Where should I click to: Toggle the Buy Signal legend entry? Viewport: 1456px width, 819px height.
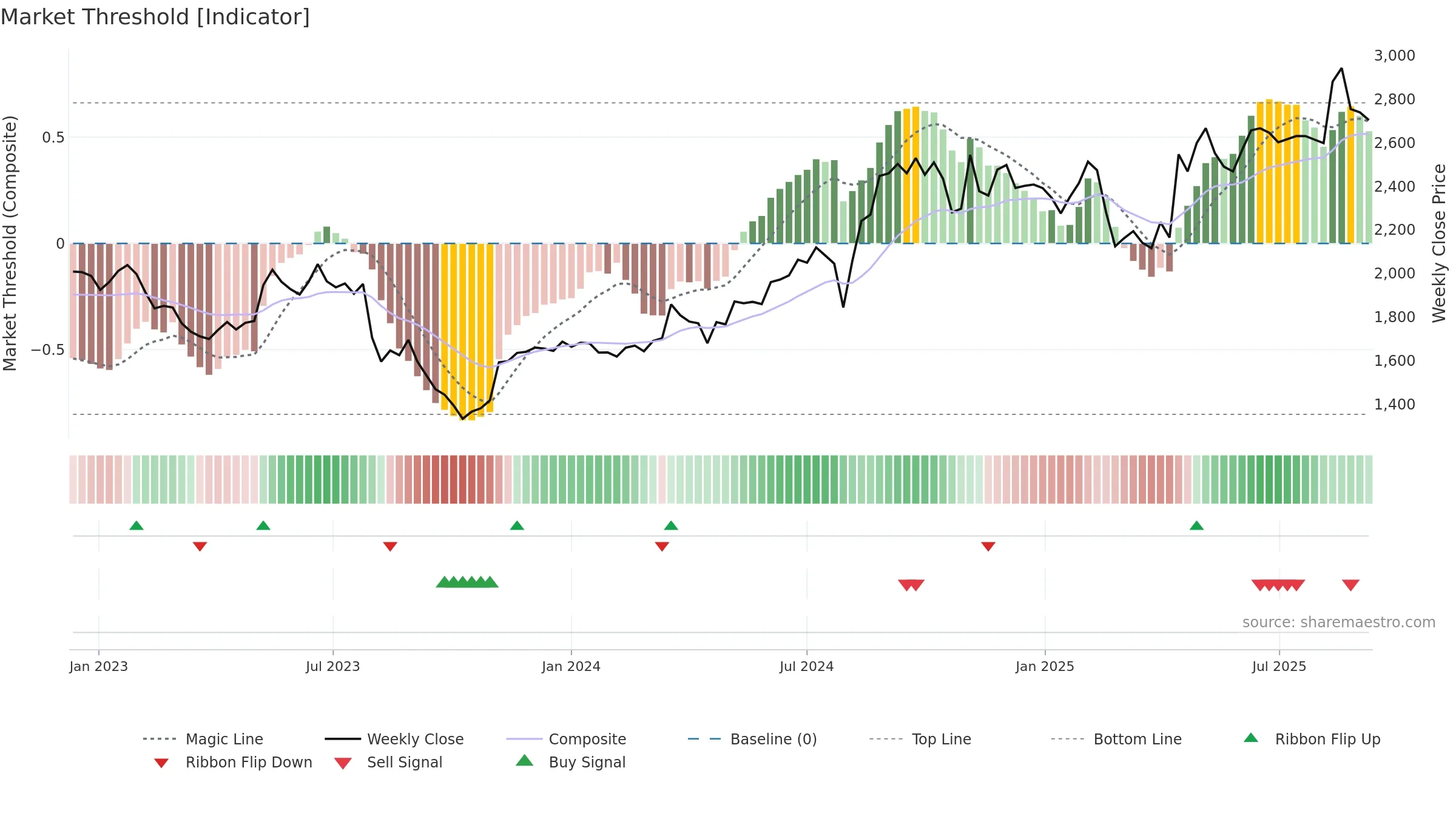click(570, 762)
